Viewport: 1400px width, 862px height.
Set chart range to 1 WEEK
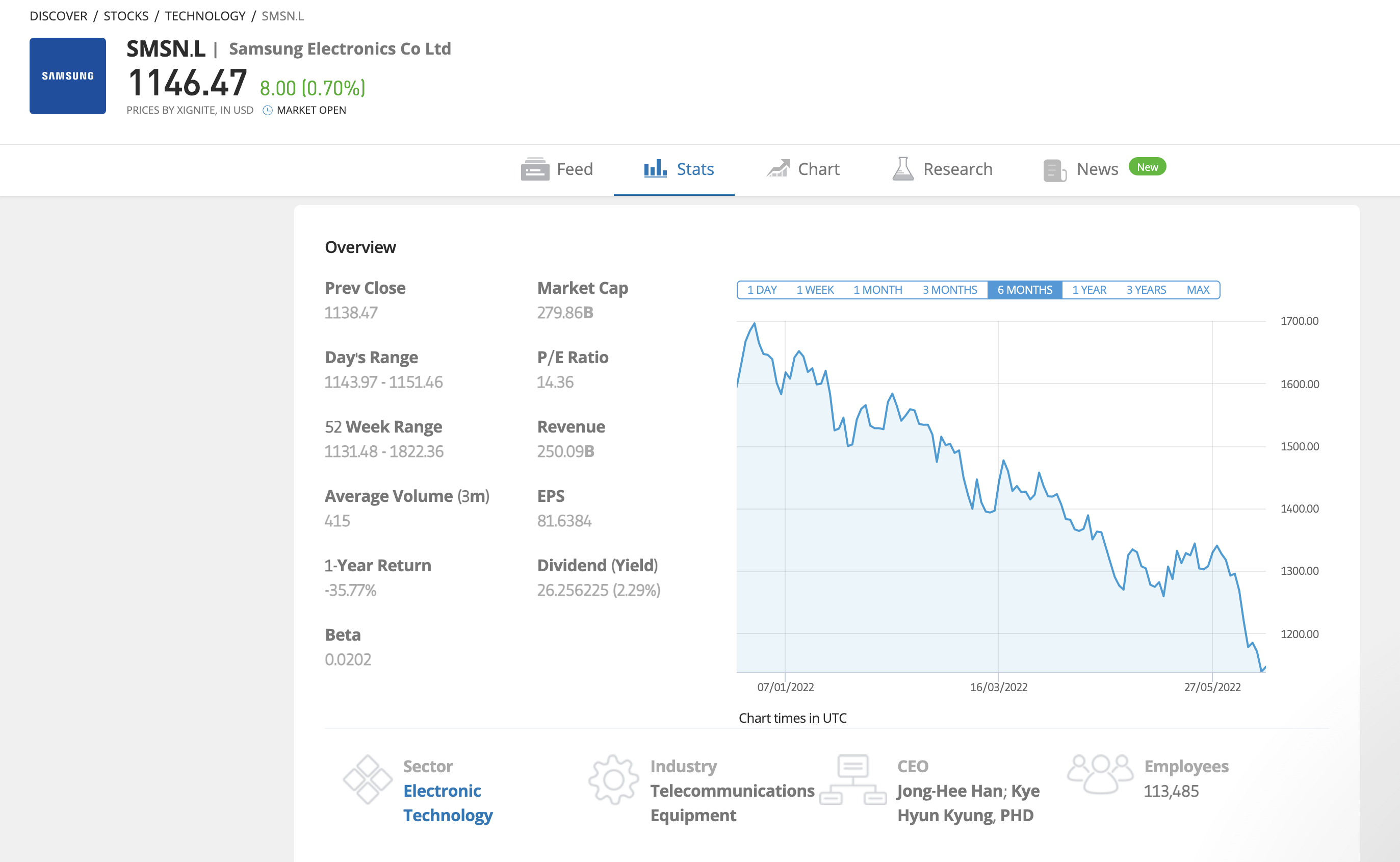[x=815, y=290]
